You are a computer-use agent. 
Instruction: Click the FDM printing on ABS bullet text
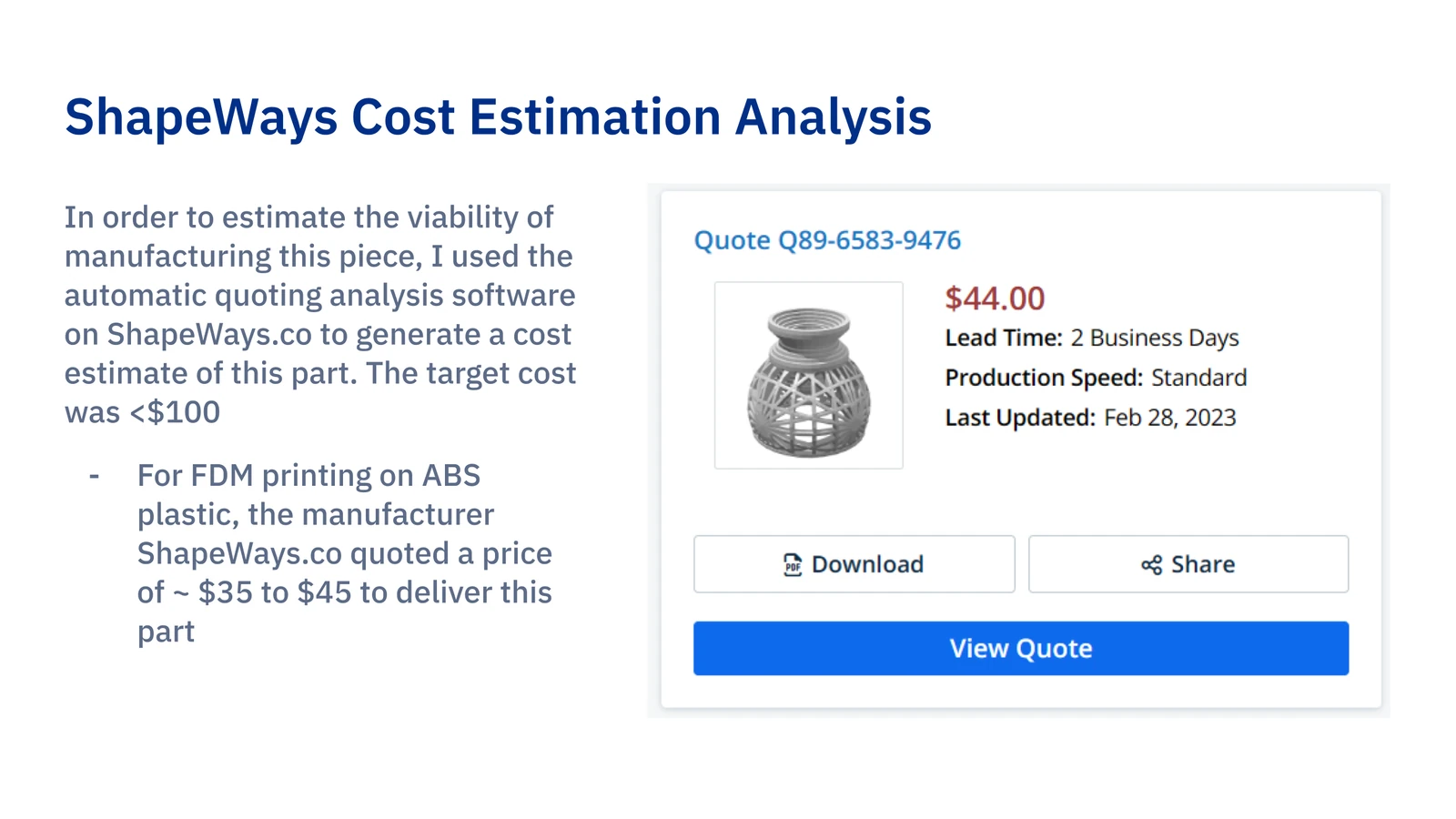[345, 553]
